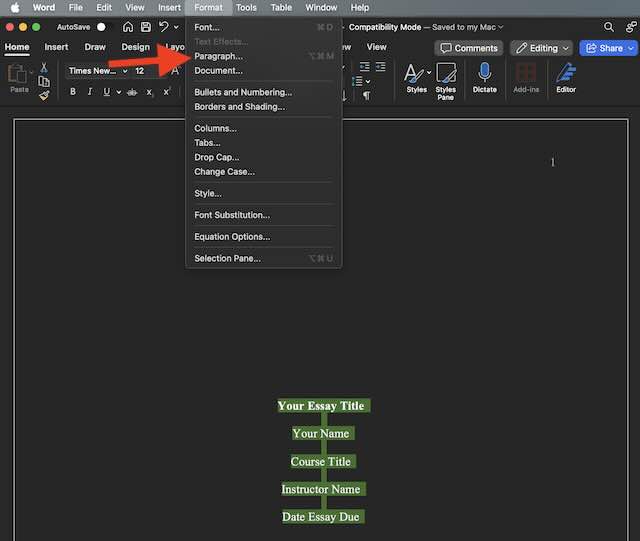Toggle Show paragraph marks pilcrow icon
Screen dimensions: 640x541
[367, 96]
